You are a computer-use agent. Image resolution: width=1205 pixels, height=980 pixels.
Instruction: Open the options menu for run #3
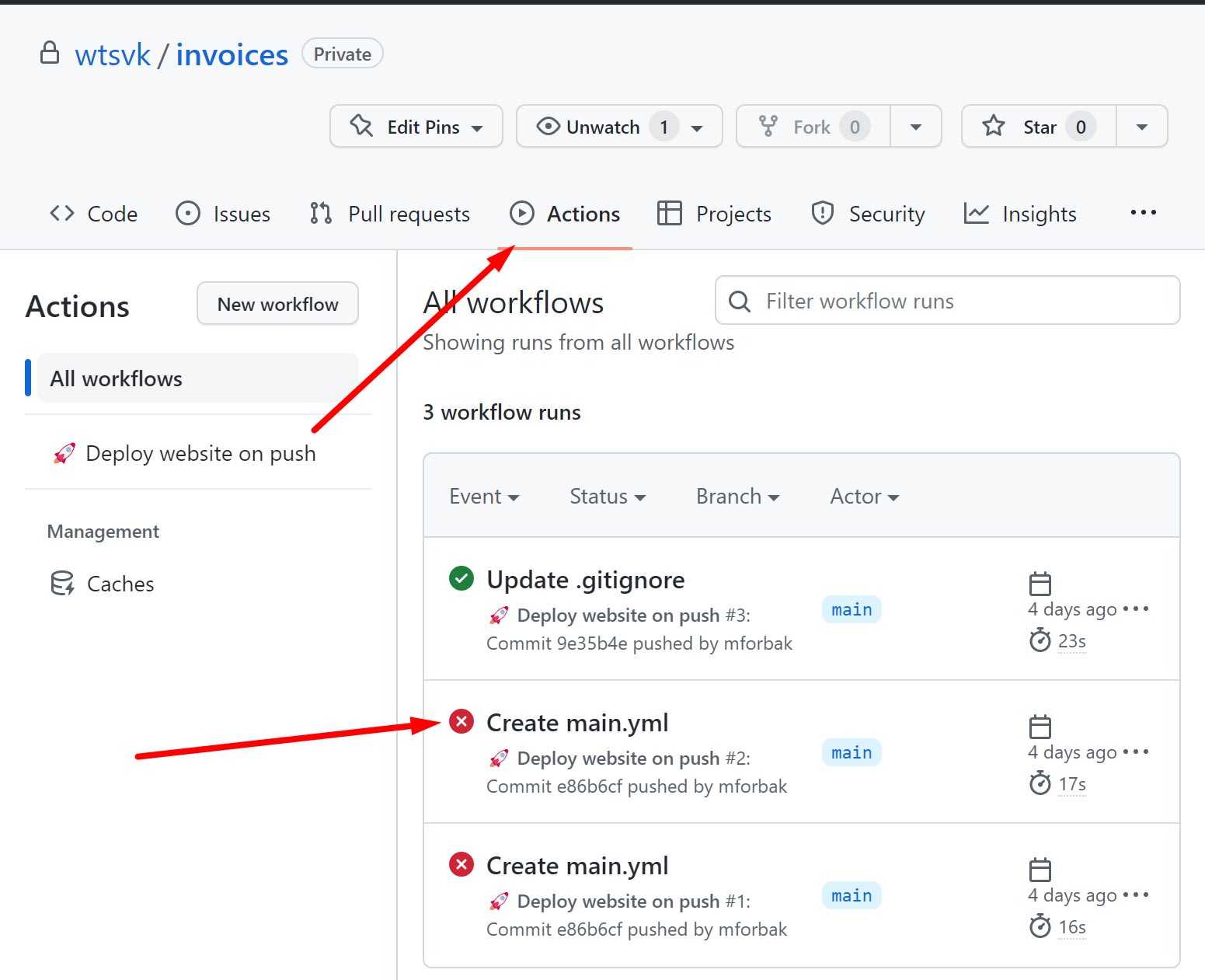click(x=1136, y=609)
